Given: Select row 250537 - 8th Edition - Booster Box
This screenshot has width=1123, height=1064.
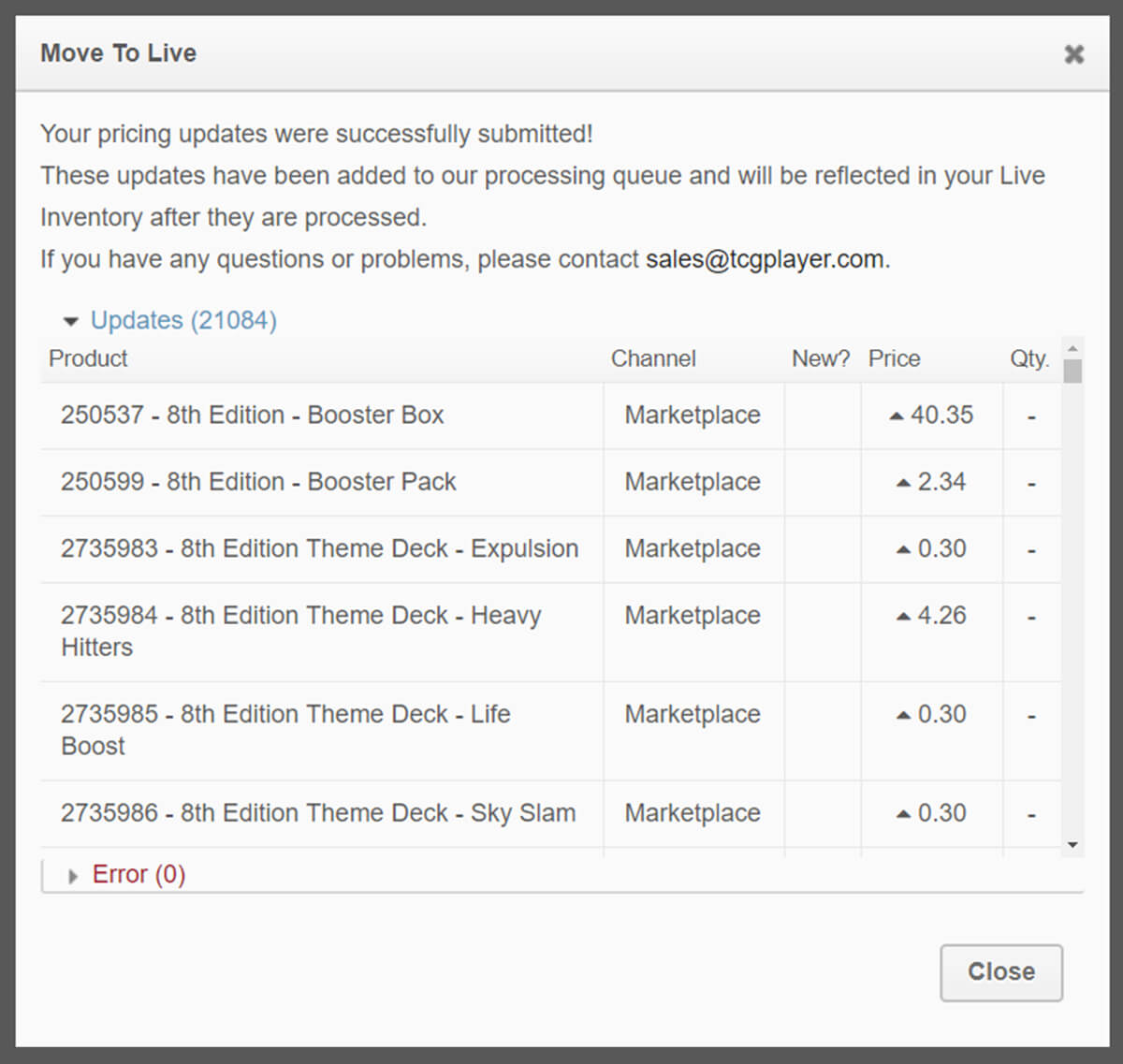Looking at the screenshot, I should click(253, 415).
